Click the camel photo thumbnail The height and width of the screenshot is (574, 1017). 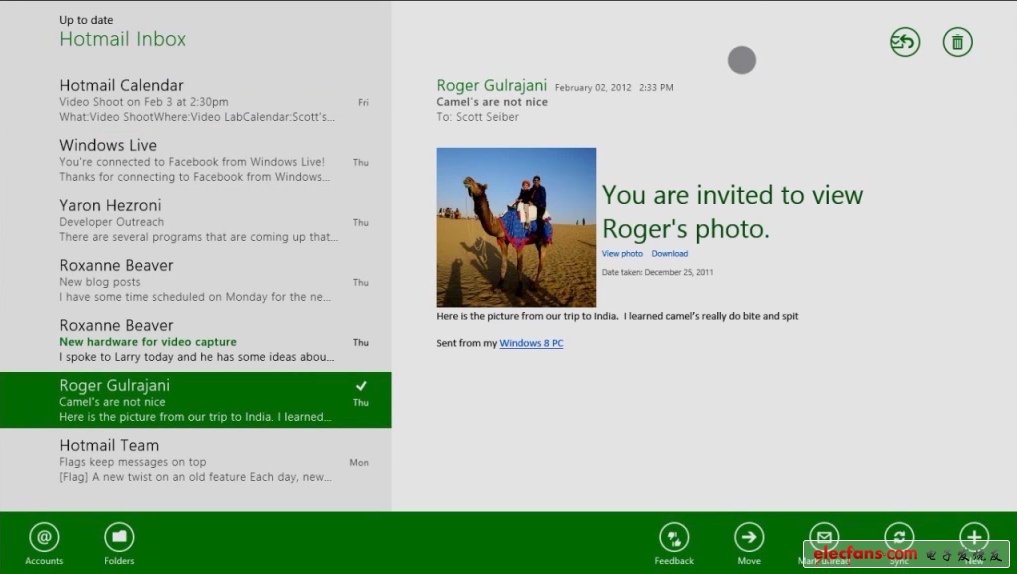[x=516, y=227]
